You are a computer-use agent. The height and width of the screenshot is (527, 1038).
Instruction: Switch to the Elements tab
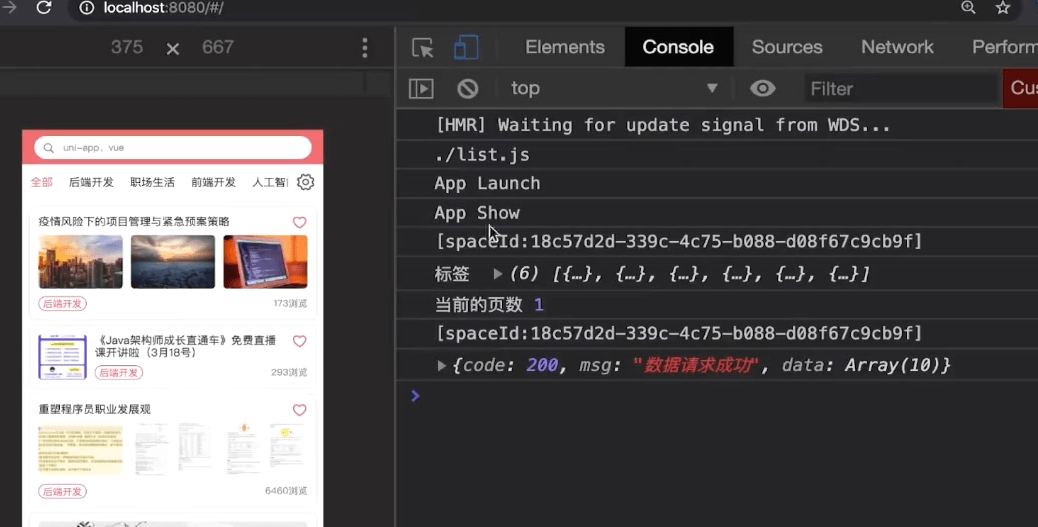pyautogui.click(x=565, y=47)
